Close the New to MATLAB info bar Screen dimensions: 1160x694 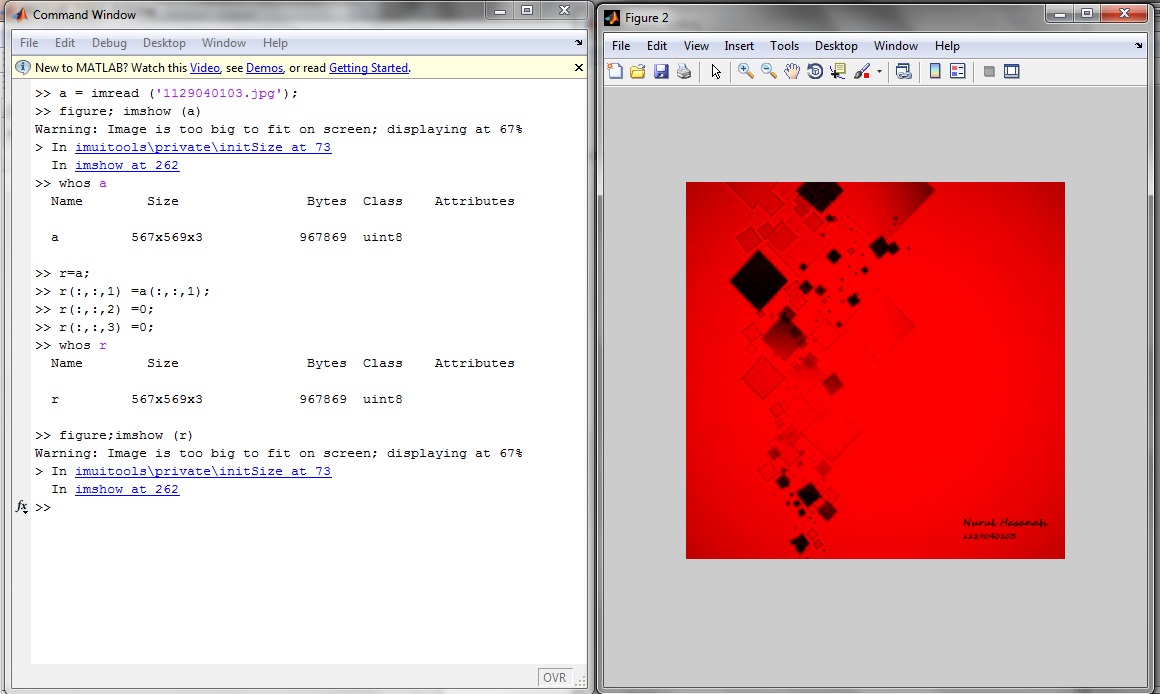579,67
